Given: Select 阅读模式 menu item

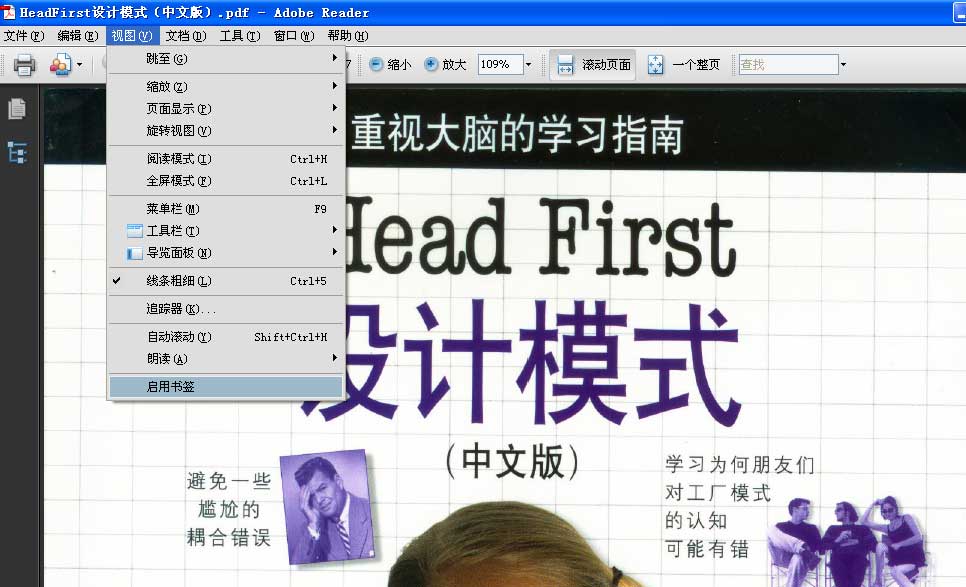Looking at the screenshot, I should point(225,159).
